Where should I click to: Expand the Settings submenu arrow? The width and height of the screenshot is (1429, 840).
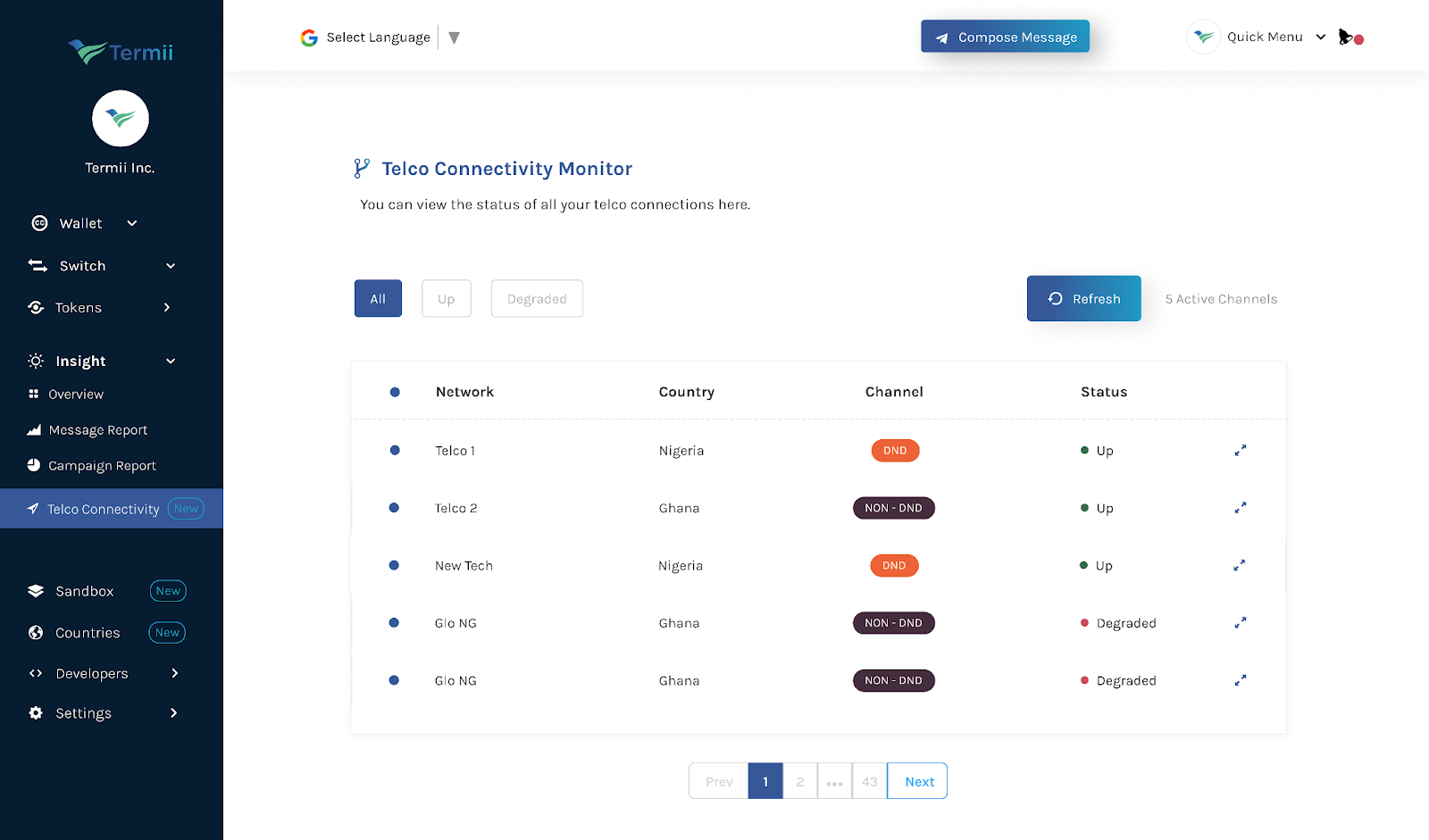click(174, 712)
